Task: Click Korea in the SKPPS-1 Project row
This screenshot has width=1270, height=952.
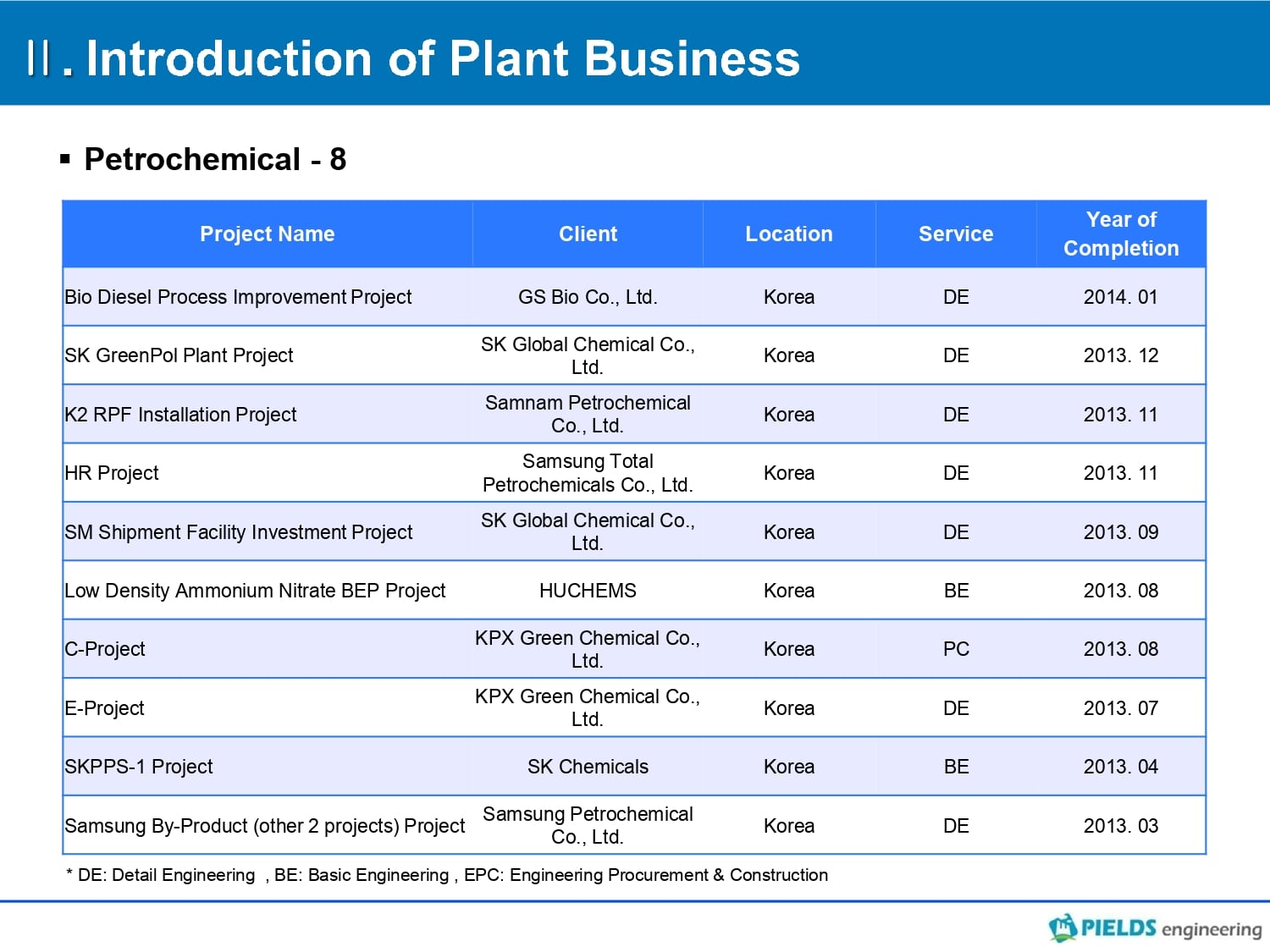Action: (789, 767)
